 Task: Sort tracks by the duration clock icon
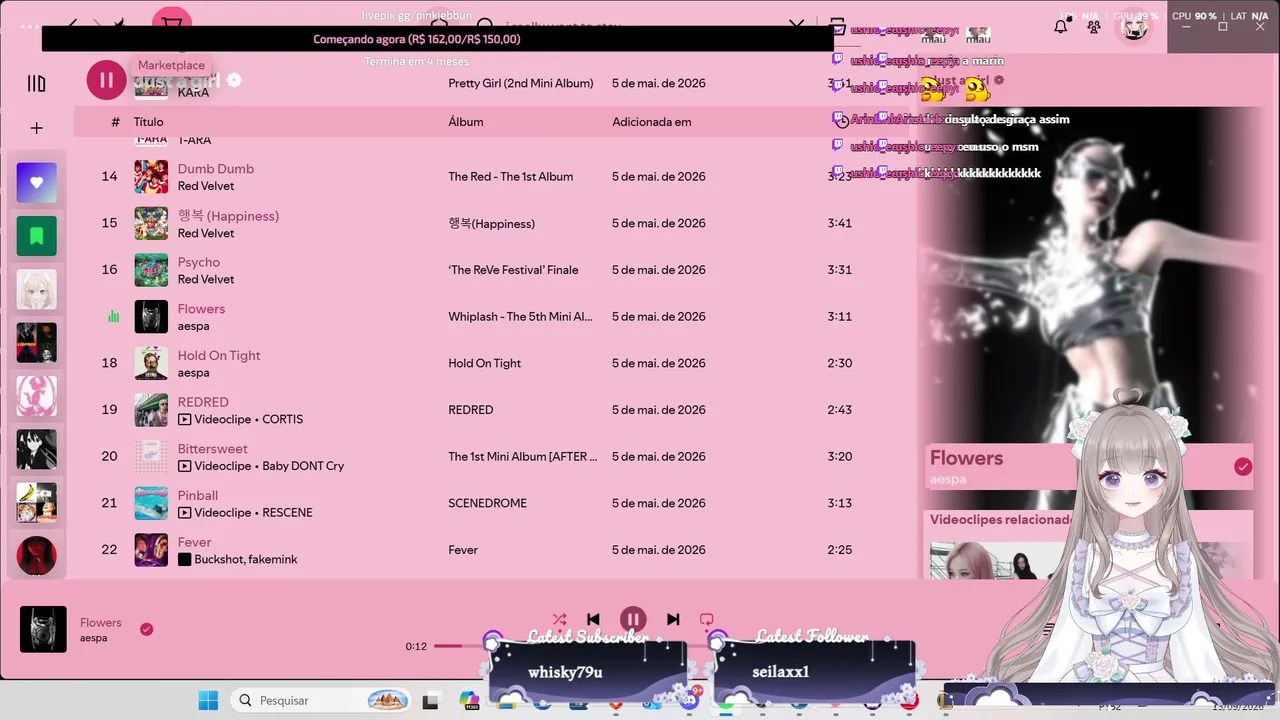click(x=842, y=122)
